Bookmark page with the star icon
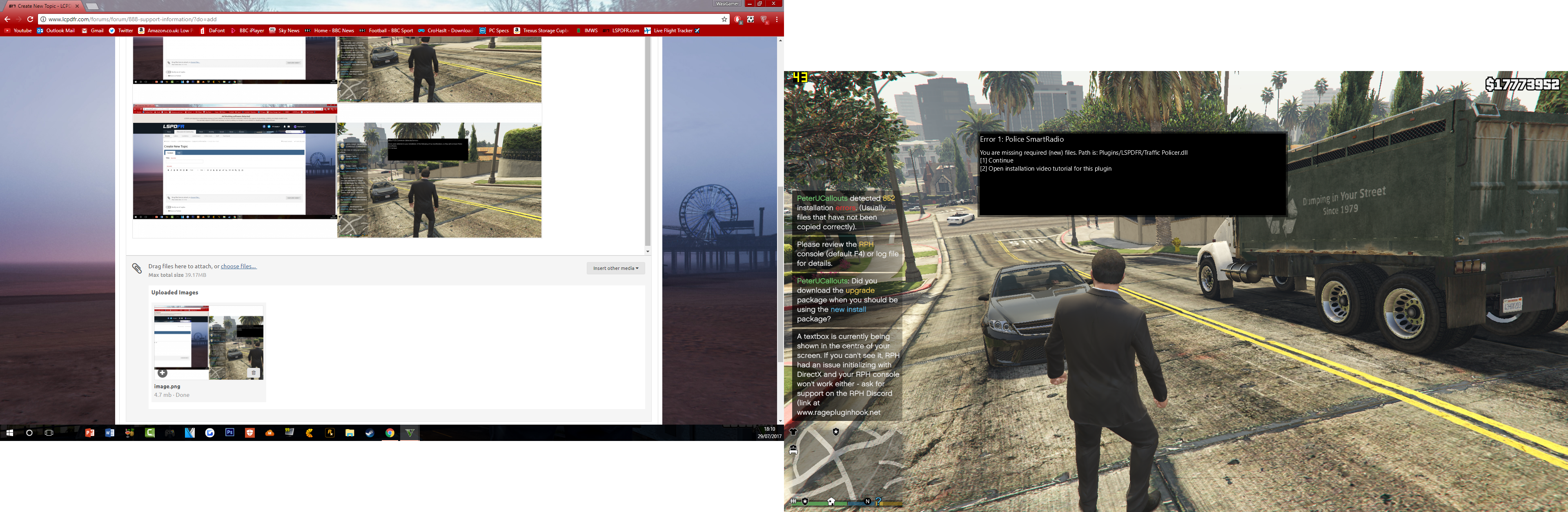 (x=724, y=20)
